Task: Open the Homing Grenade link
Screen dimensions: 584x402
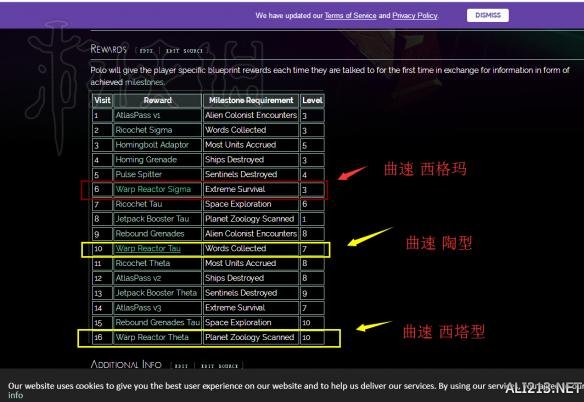Action: [146, 160]
